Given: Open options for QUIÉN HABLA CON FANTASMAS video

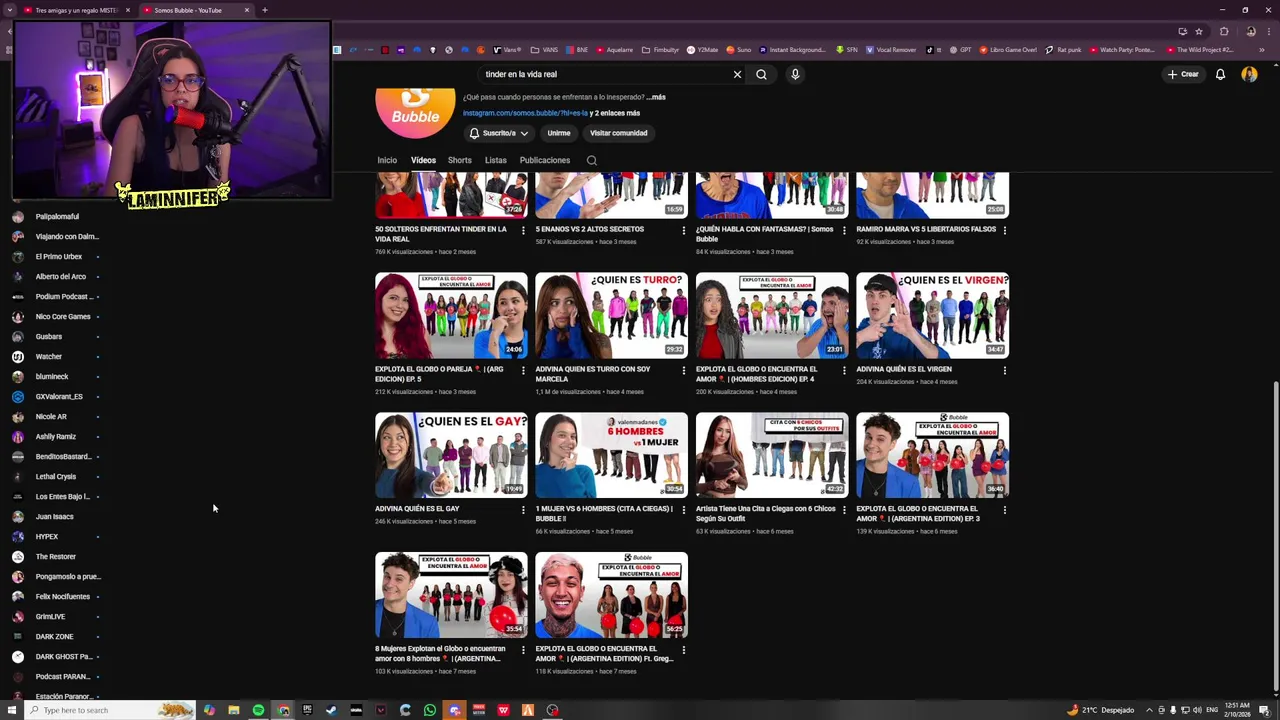Looking at the screenshot, I should point(844,230).
